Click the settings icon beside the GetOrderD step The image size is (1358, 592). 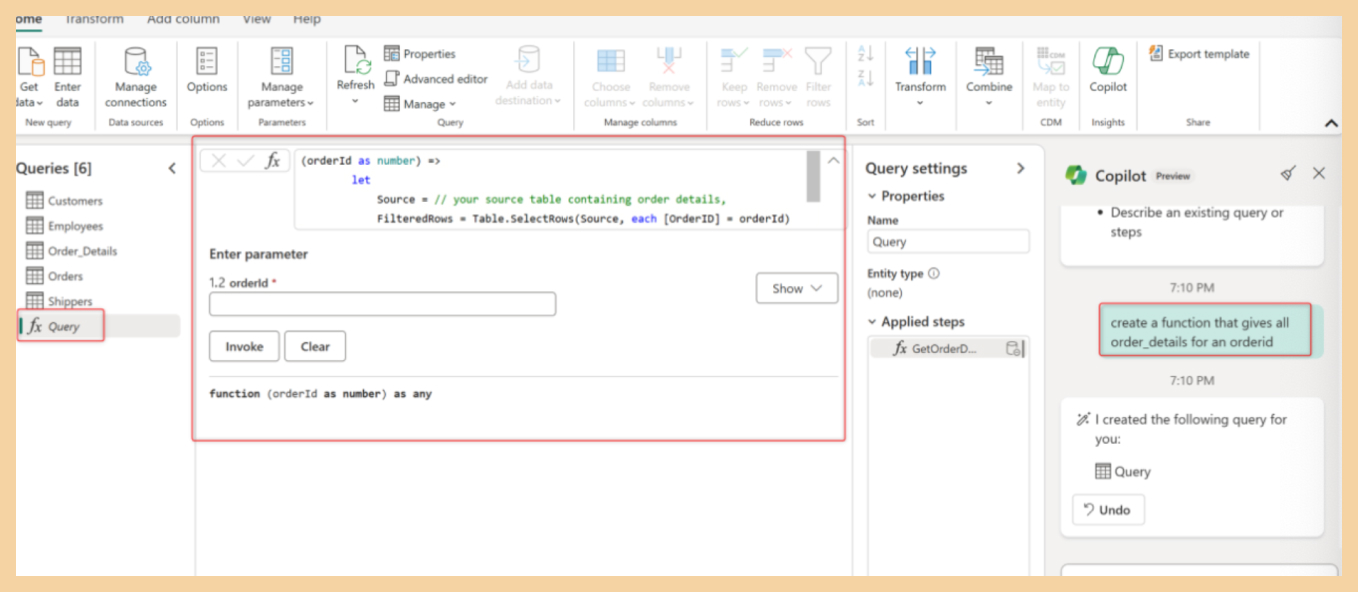click(x=1013, y=349)
